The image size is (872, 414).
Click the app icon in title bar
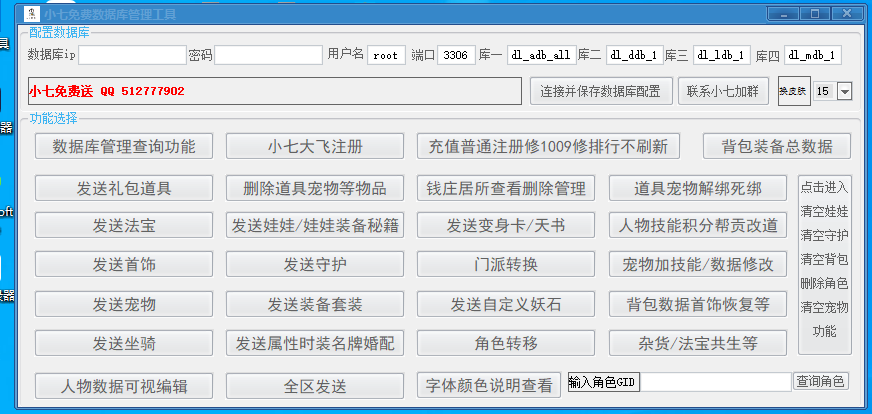31,13
